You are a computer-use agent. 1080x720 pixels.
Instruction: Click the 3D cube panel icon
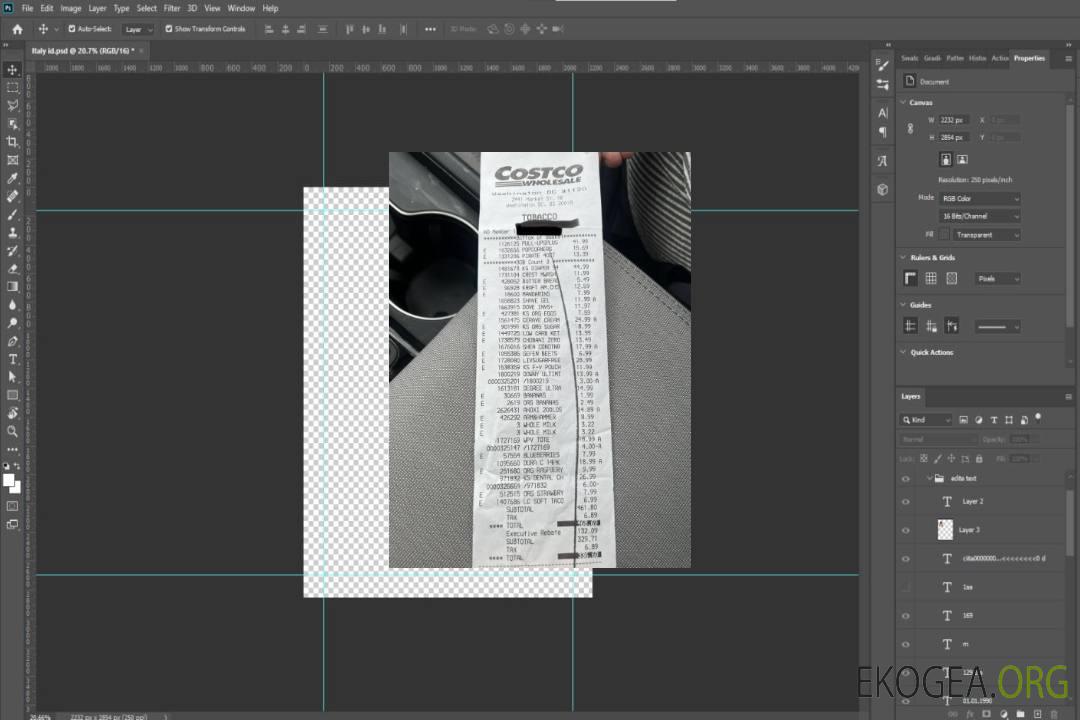point(883,189)
